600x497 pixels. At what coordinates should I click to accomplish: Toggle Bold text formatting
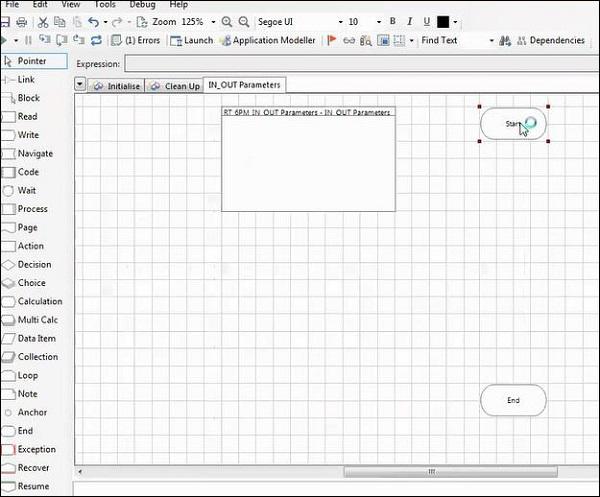pos(393,21)
